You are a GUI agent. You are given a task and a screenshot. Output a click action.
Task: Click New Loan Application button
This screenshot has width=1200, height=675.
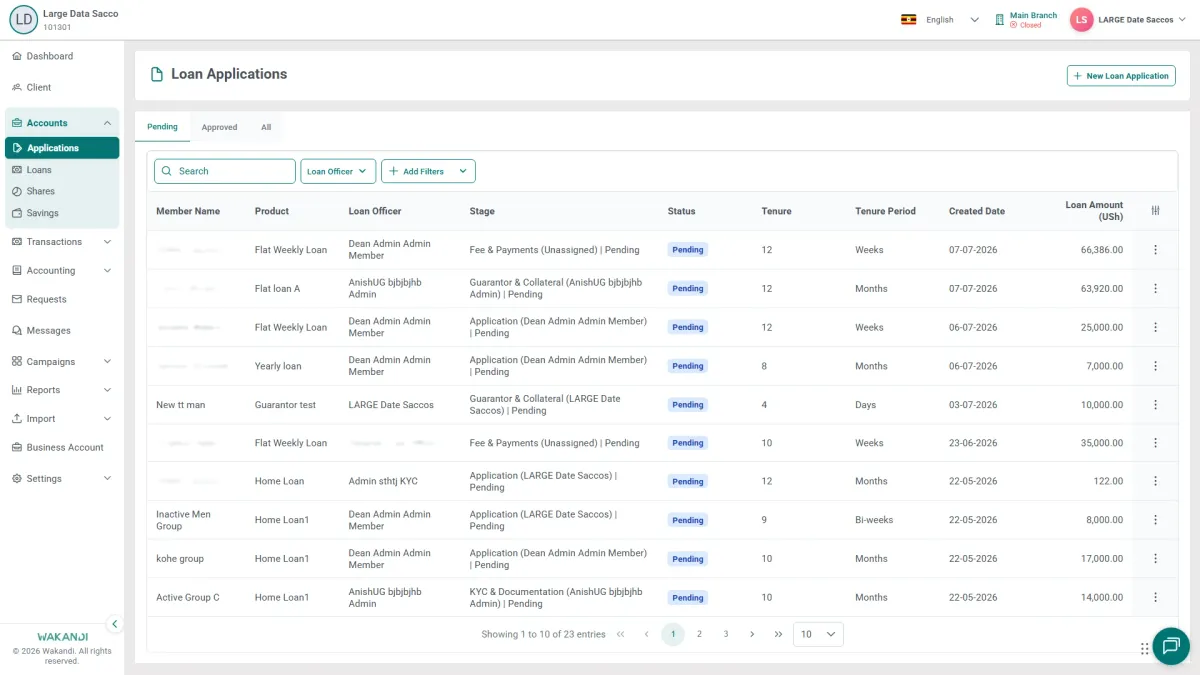(1121, 76)
